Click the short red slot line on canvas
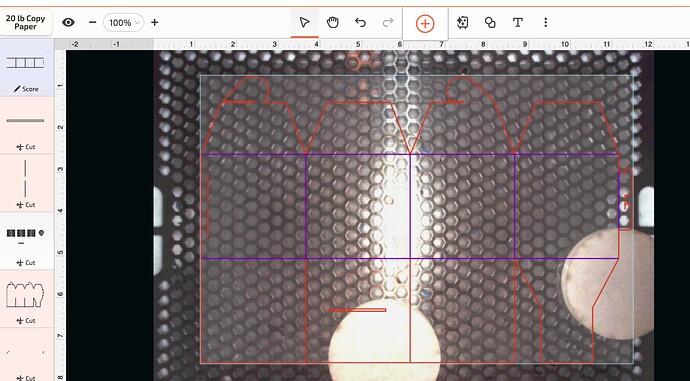The width and height of the screenshot is (690, 381). [358, 310]
